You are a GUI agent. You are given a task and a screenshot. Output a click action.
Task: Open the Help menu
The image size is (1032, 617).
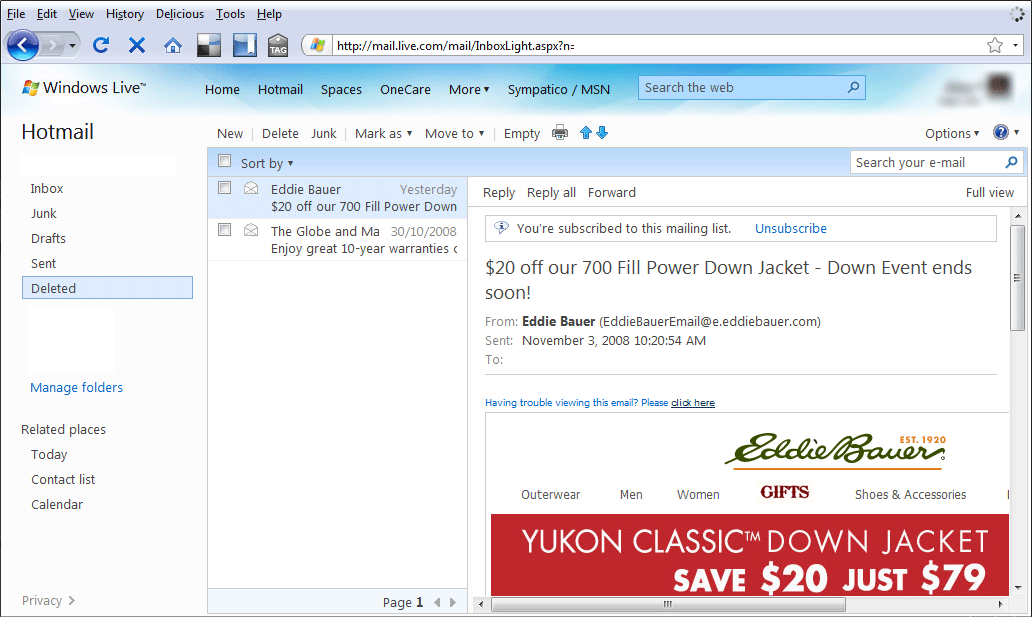click(x=269, y=14)
